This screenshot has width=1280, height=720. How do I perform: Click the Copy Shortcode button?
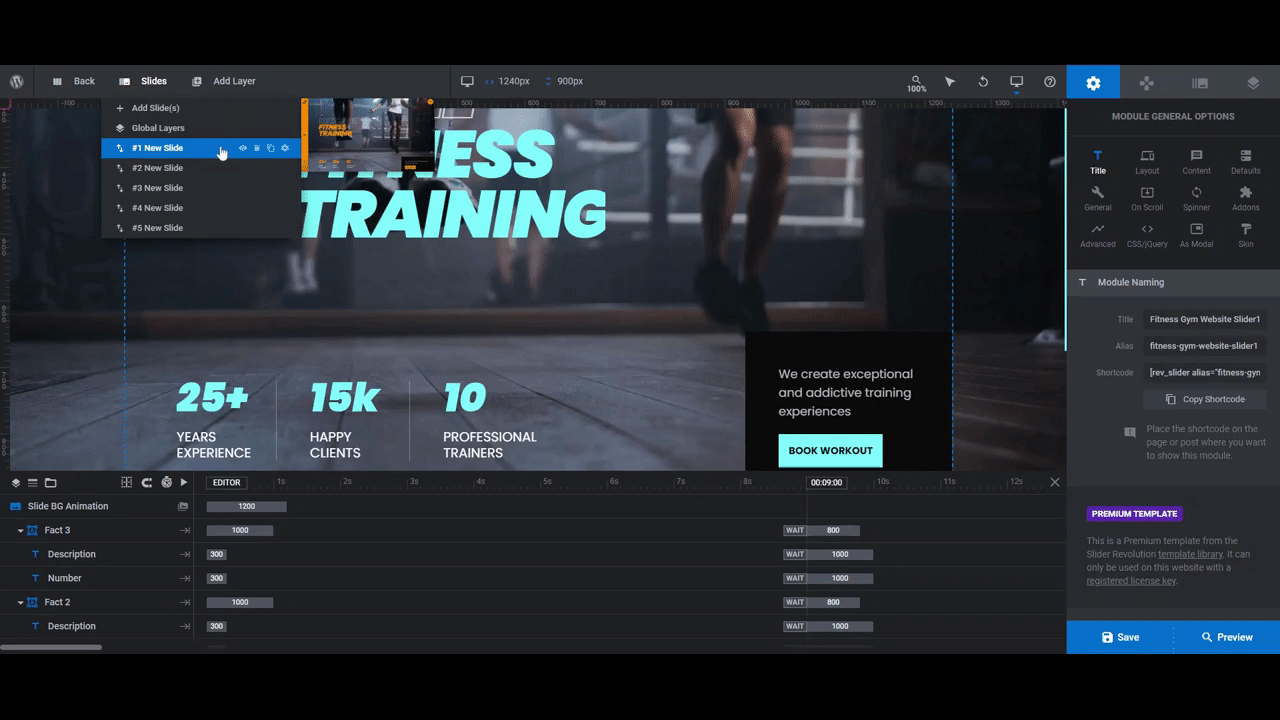coord(1205,399)
